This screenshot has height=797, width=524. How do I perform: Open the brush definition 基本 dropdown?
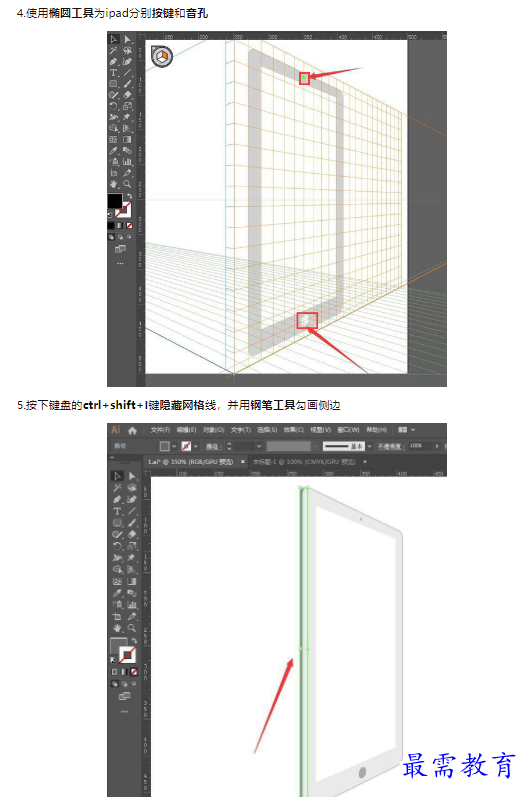369,446
